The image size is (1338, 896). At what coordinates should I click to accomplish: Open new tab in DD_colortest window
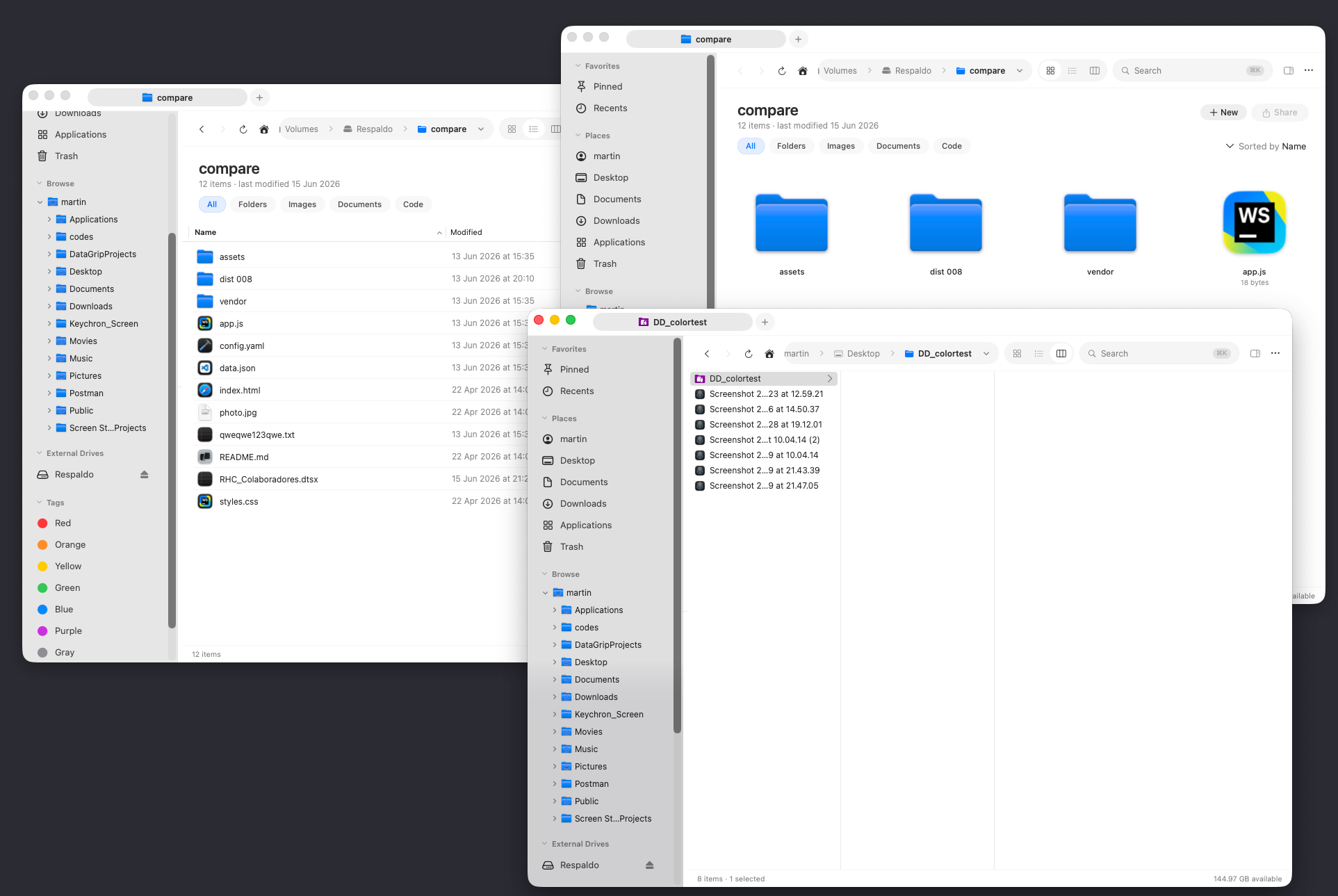pyautogui.click(x=765, y=322)
